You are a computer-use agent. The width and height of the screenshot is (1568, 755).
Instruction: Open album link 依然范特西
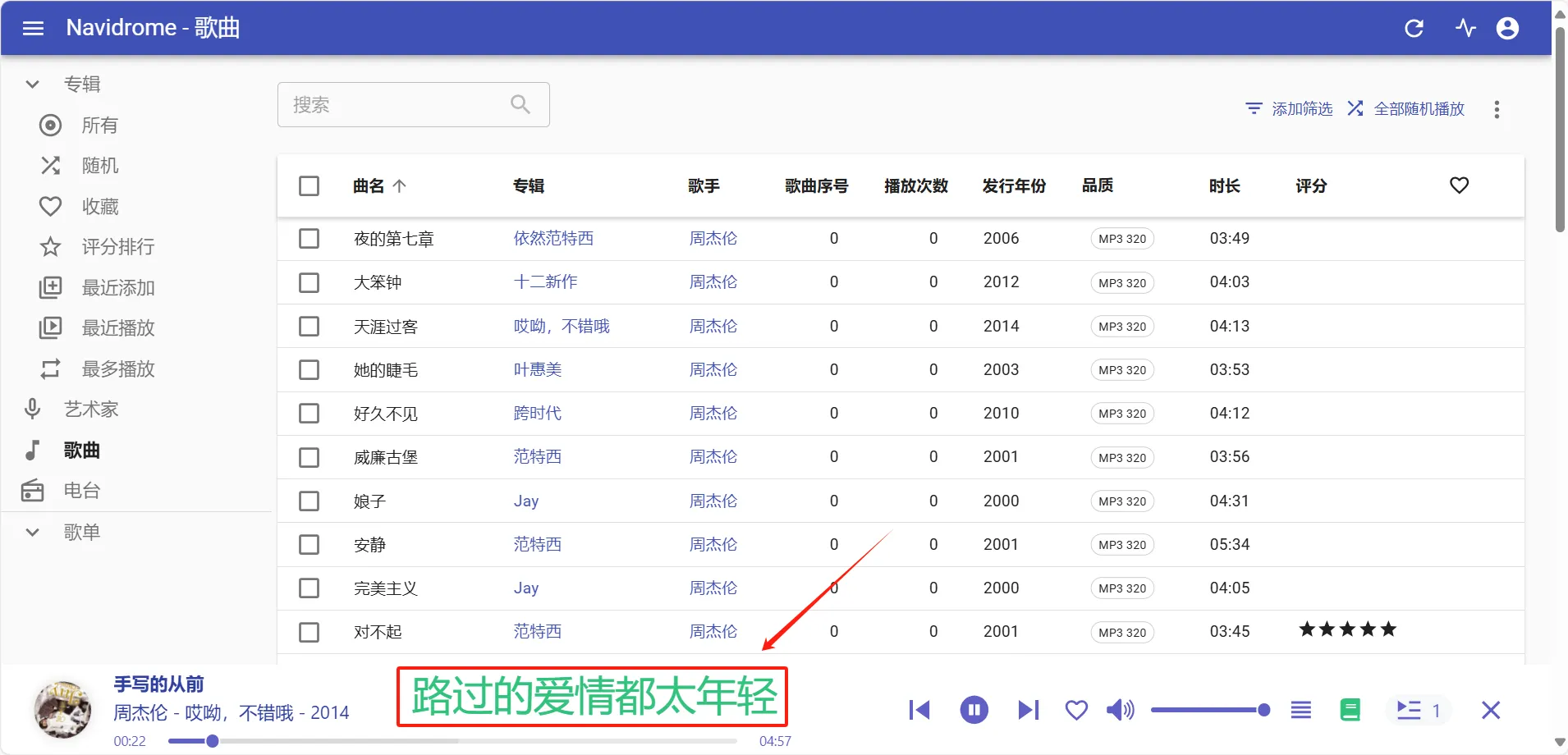553,239
